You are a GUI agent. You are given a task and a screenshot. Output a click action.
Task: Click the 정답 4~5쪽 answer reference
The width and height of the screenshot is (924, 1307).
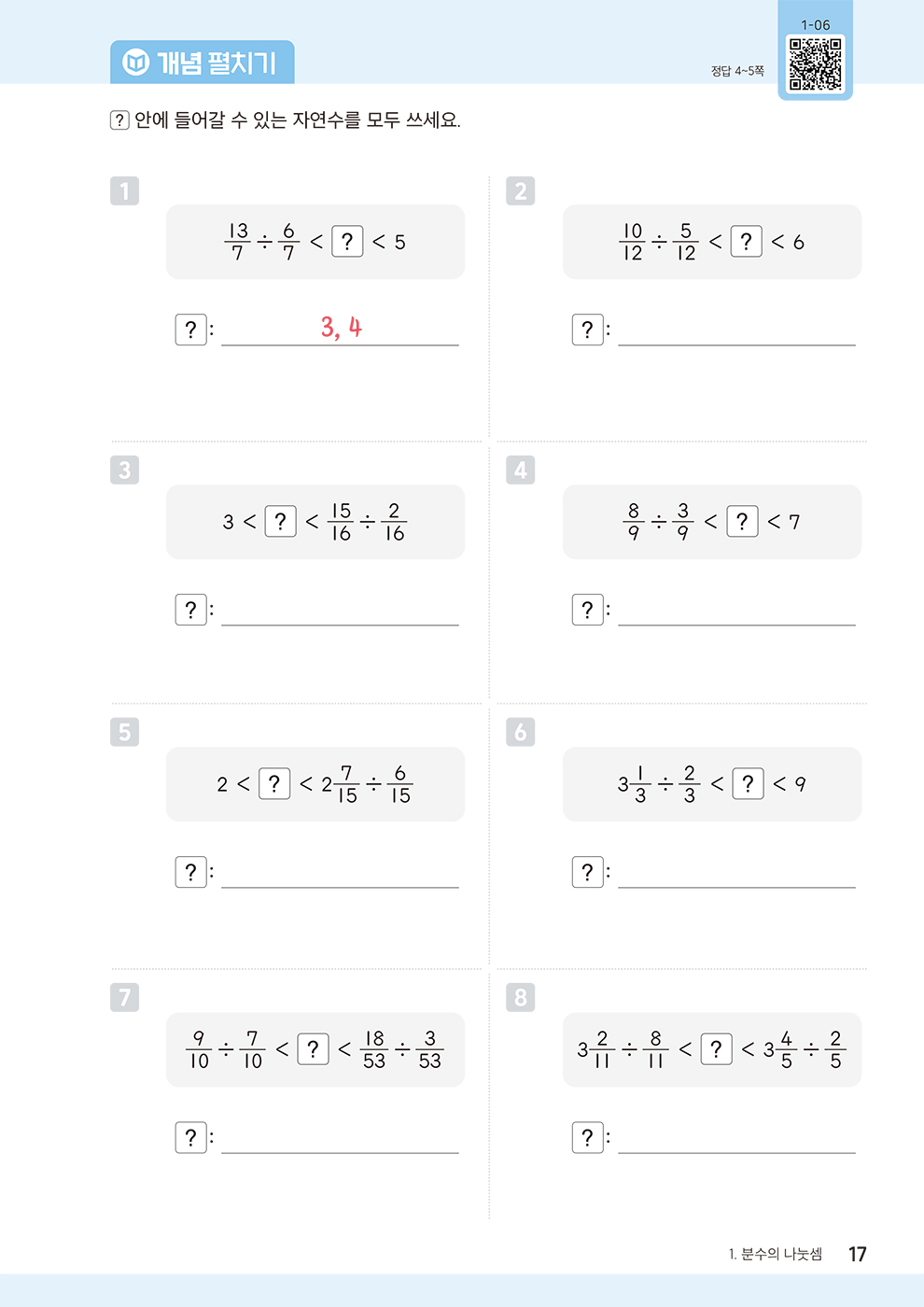pos(737,71)
